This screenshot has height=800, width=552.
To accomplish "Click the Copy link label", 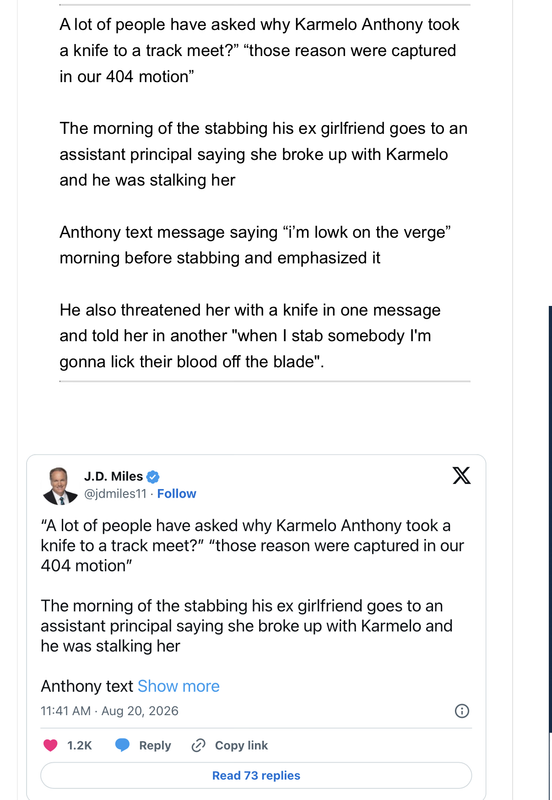I will pos(241,745).
